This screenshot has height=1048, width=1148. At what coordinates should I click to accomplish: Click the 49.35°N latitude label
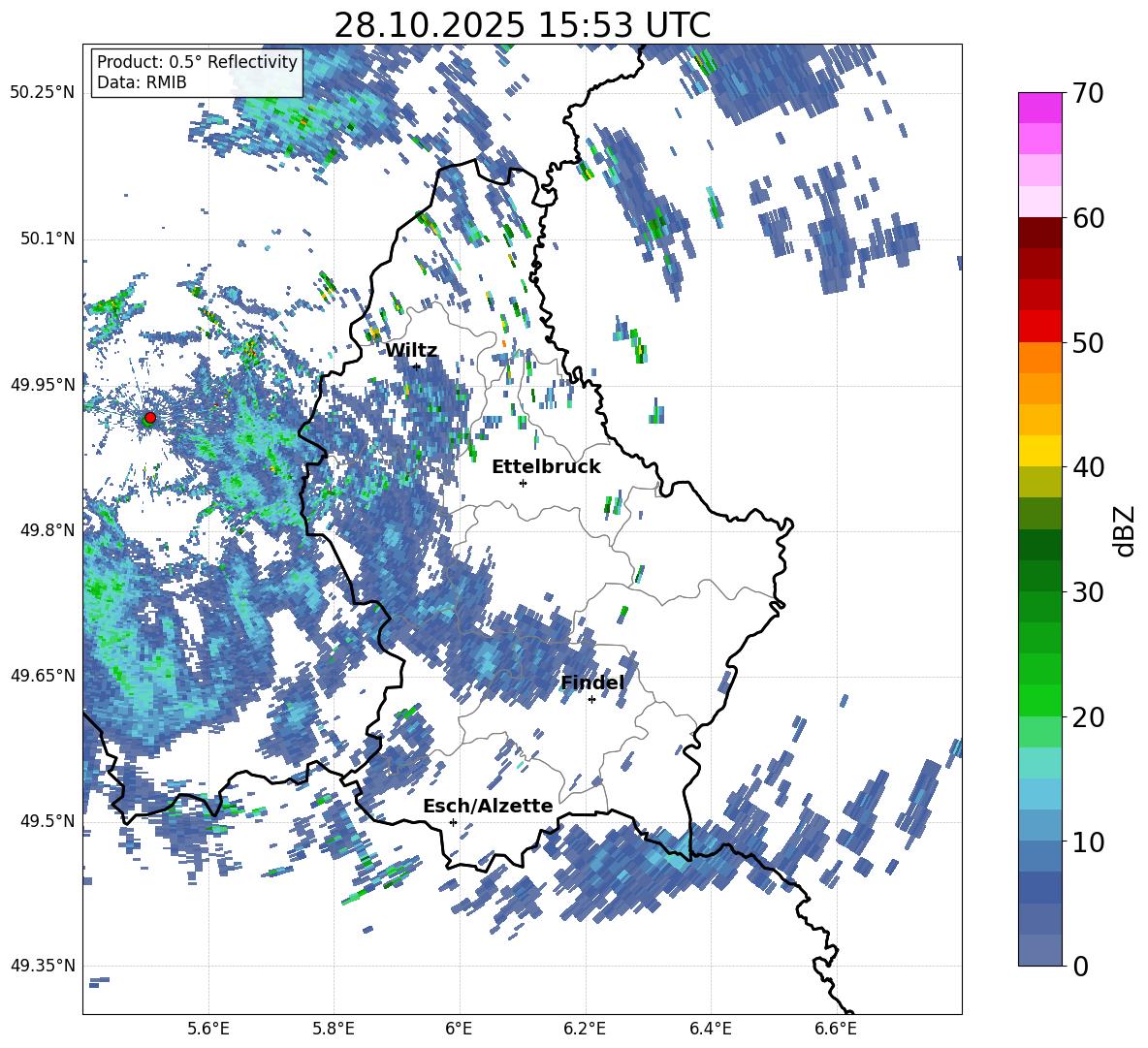43,966
